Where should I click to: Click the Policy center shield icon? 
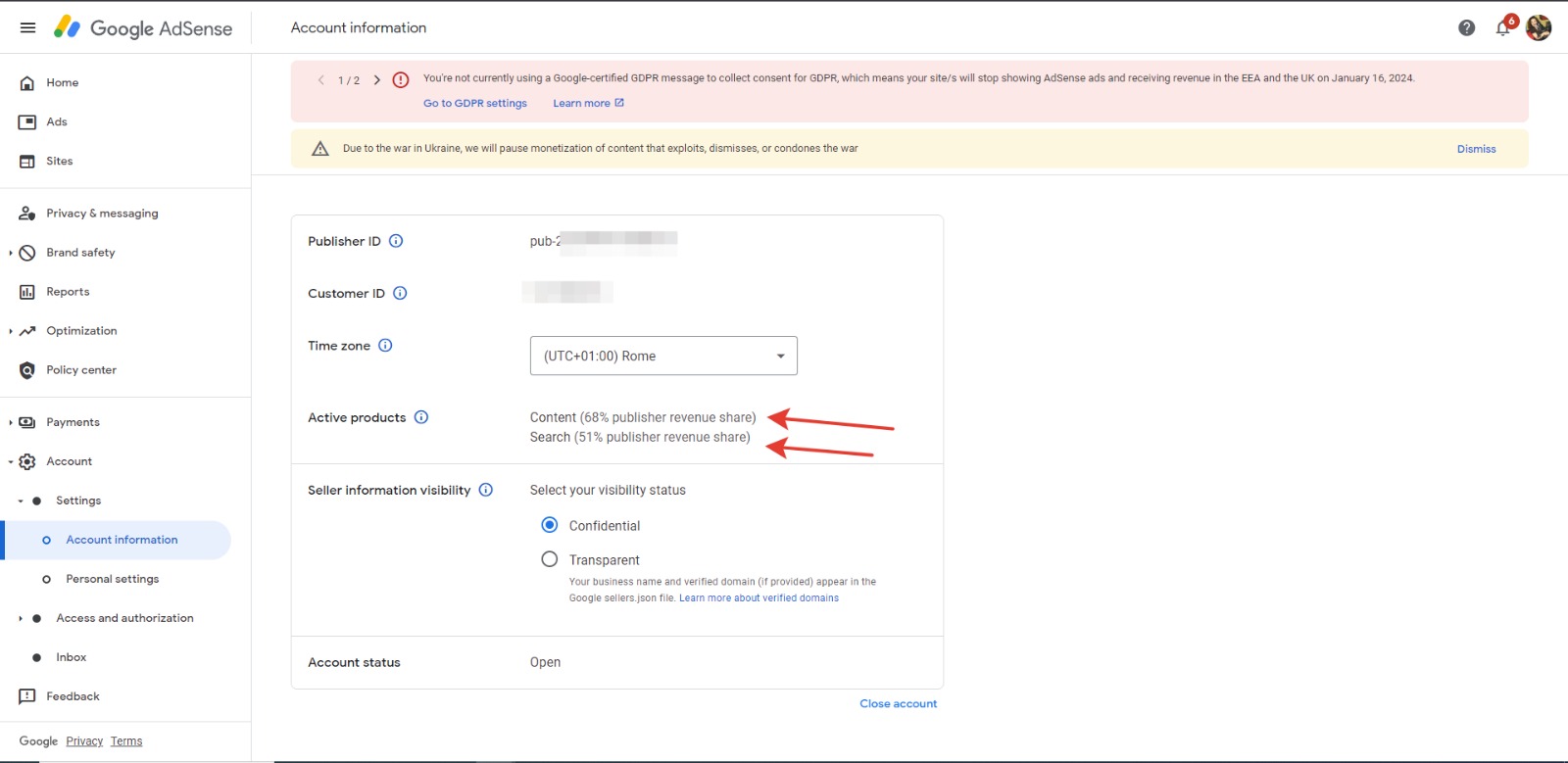click(27, 370)
